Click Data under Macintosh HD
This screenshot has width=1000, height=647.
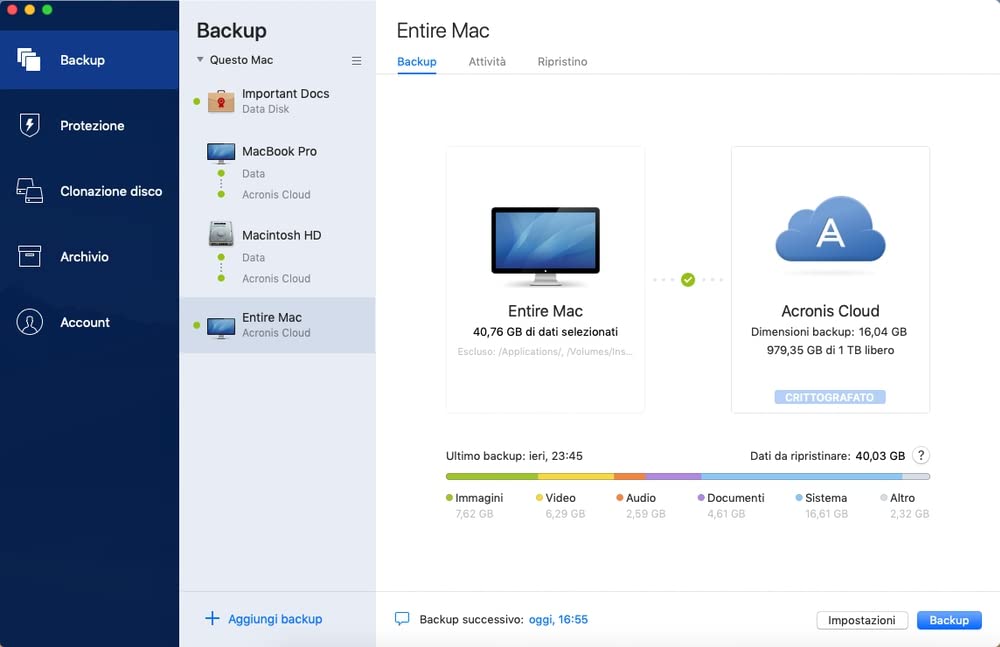253,258
